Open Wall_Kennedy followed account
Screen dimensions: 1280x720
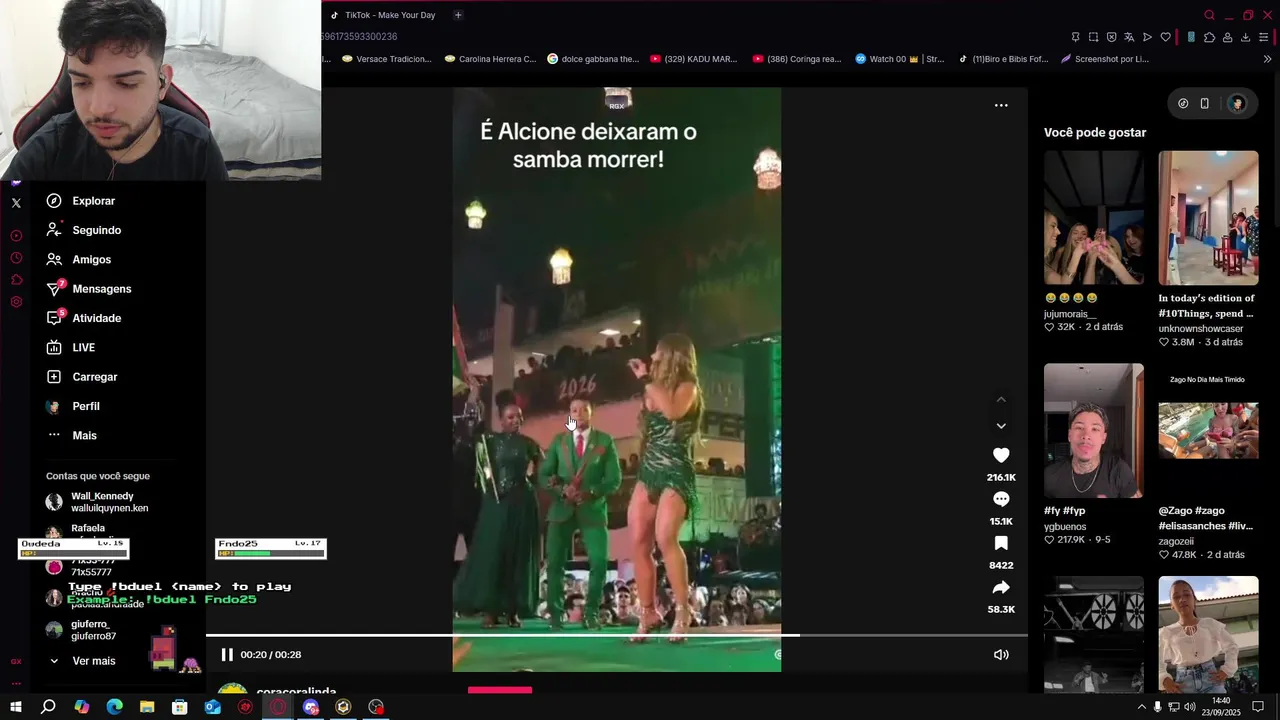97,502
